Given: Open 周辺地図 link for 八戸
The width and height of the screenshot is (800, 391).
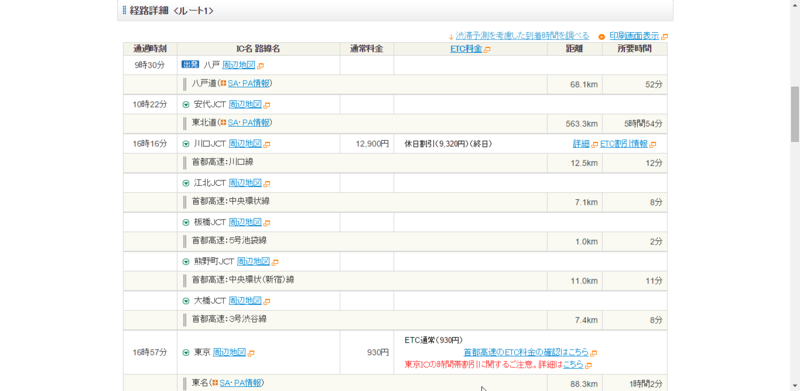Looking at the screenshot, I should point(239,65).
